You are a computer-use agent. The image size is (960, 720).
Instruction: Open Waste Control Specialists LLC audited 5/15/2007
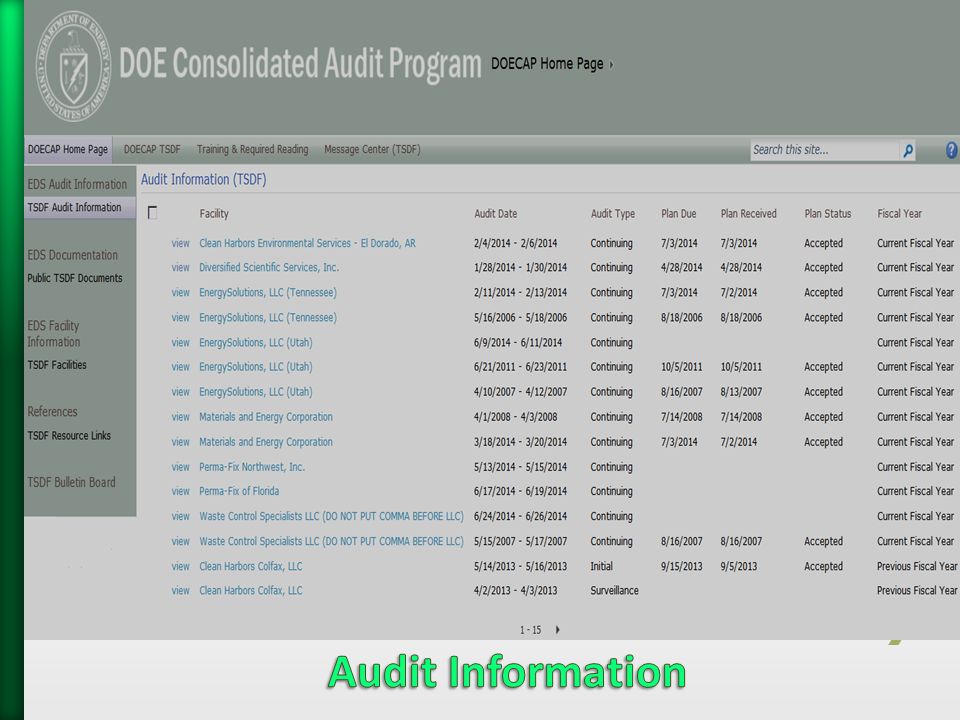[x=331, y=541]
